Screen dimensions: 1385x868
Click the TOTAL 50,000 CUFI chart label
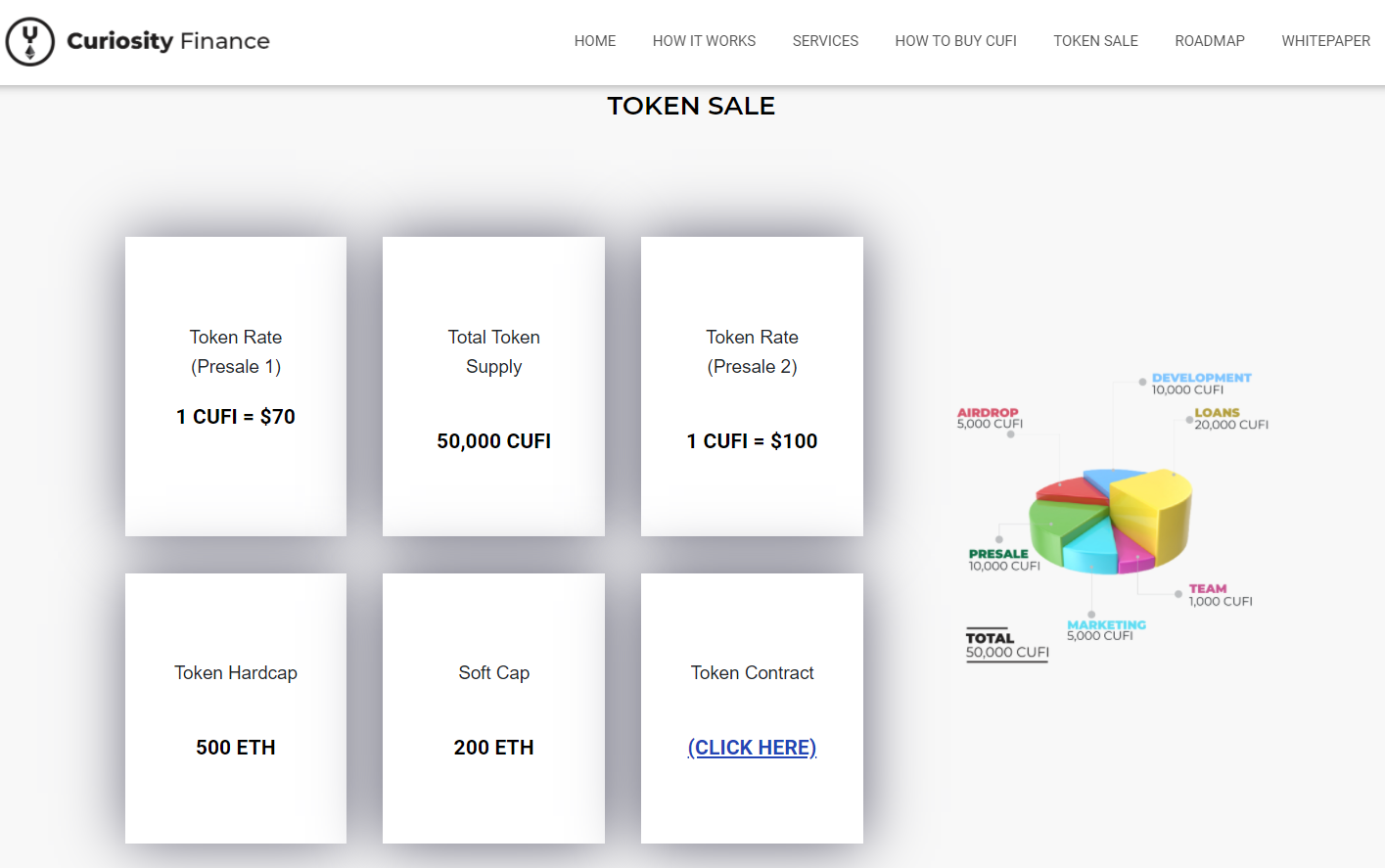(x=1006, y=645)
